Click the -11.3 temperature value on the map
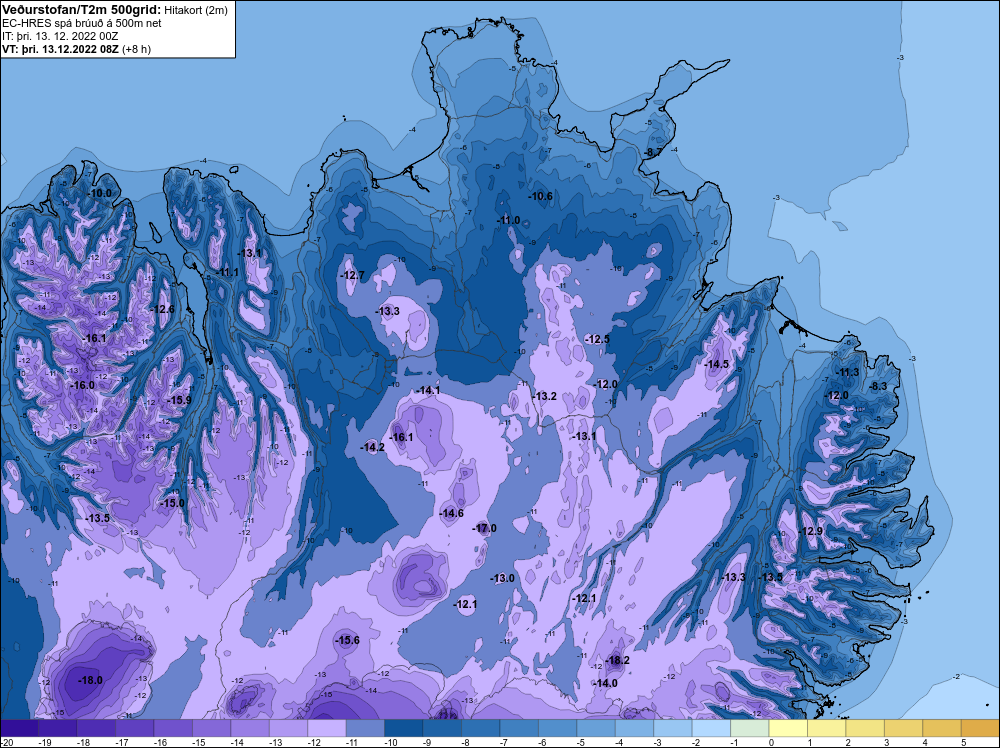The height and width of the screenshot is (748, 1000). [848, 372]
